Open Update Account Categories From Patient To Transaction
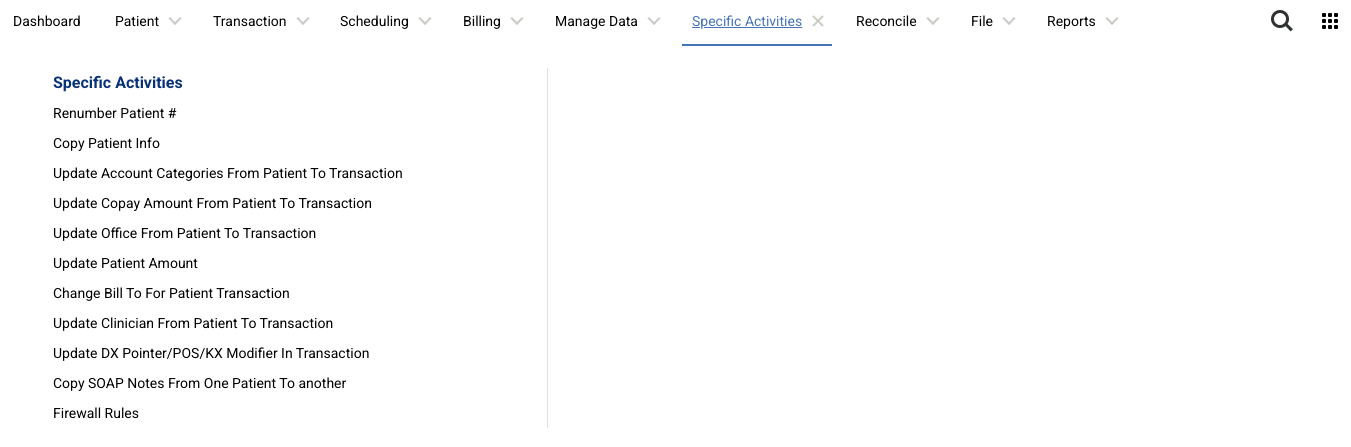This screenshot has width=1351, height=447. pyautogui.click(x=228, y=173)
